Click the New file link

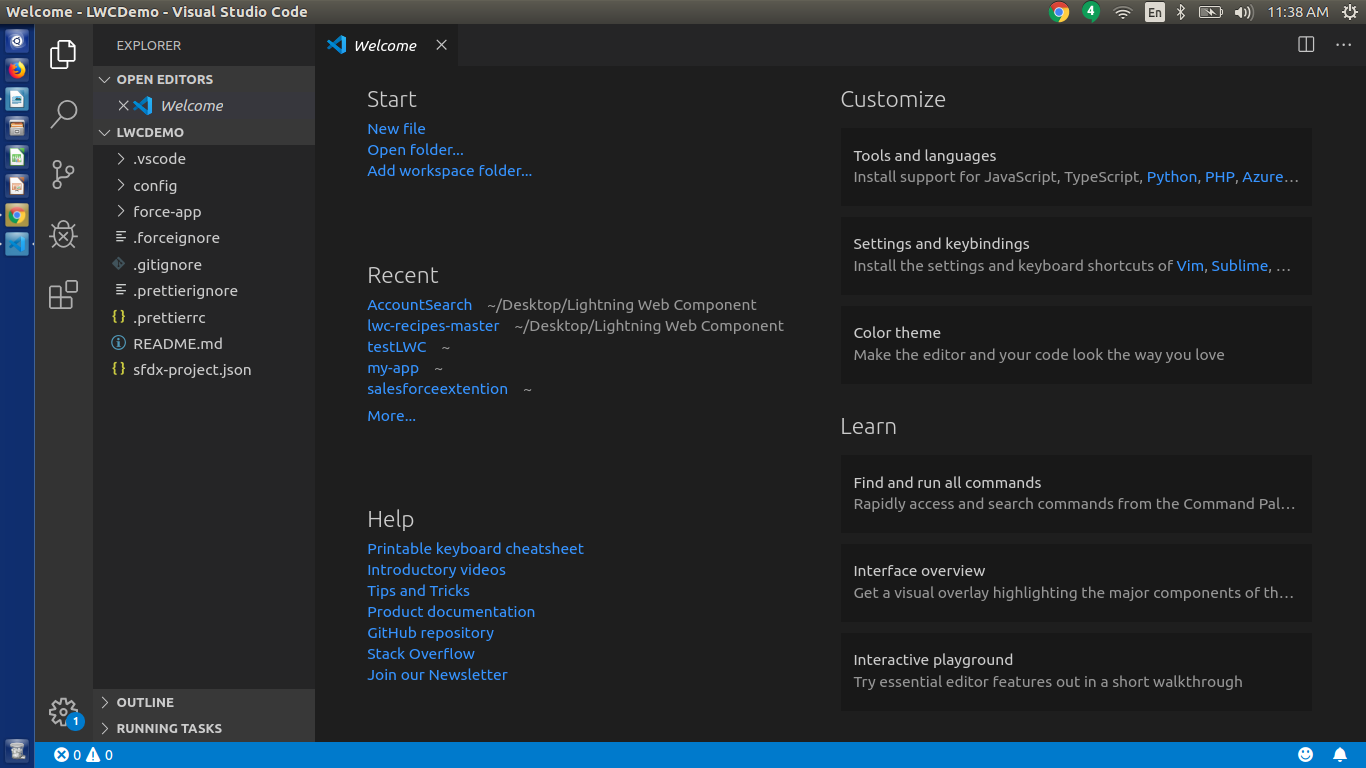click(x=396, y=128)
